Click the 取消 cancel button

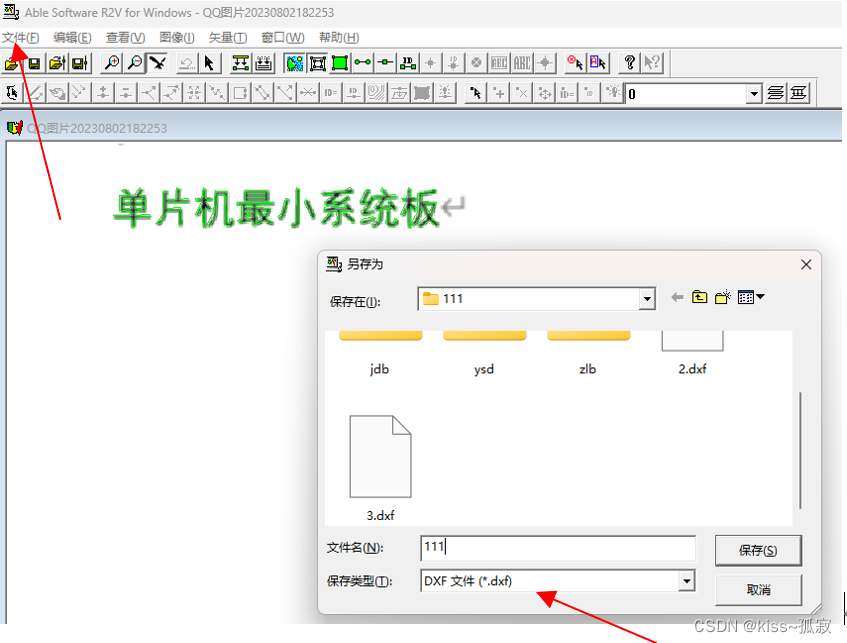758,590
